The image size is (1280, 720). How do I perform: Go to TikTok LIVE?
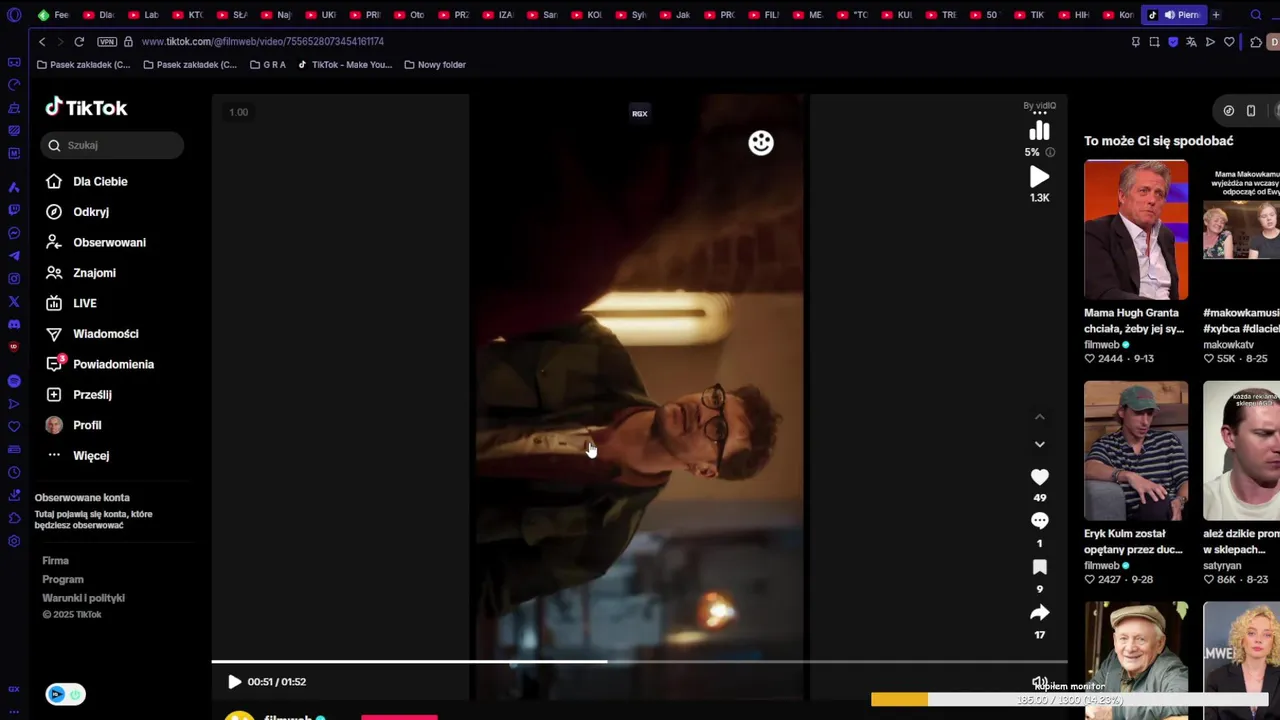[x=71, y=303]
